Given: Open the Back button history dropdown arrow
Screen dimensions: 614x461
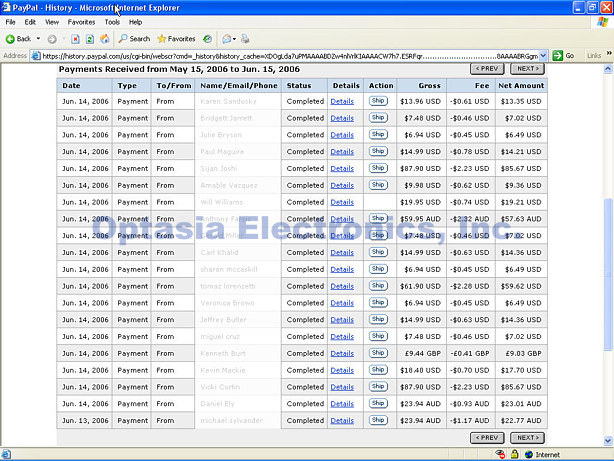Looking at the screenshot, I should click(x=38, y=38).
